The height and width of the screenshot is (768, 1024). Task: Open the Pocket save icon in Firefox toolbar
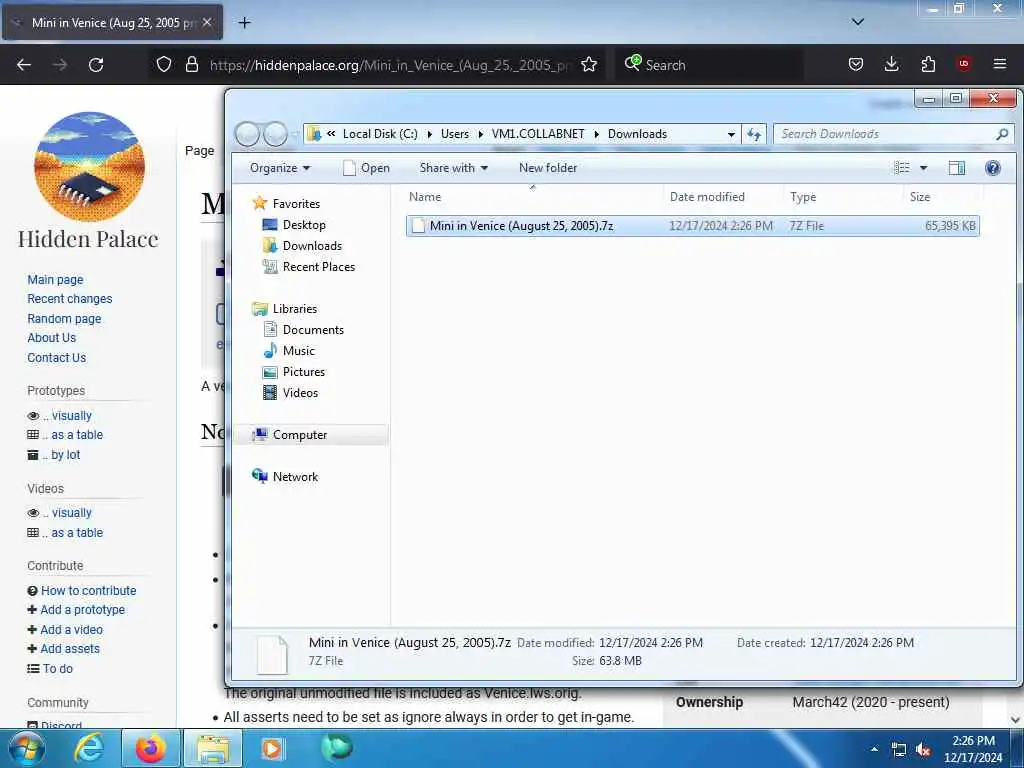[856, 64]
